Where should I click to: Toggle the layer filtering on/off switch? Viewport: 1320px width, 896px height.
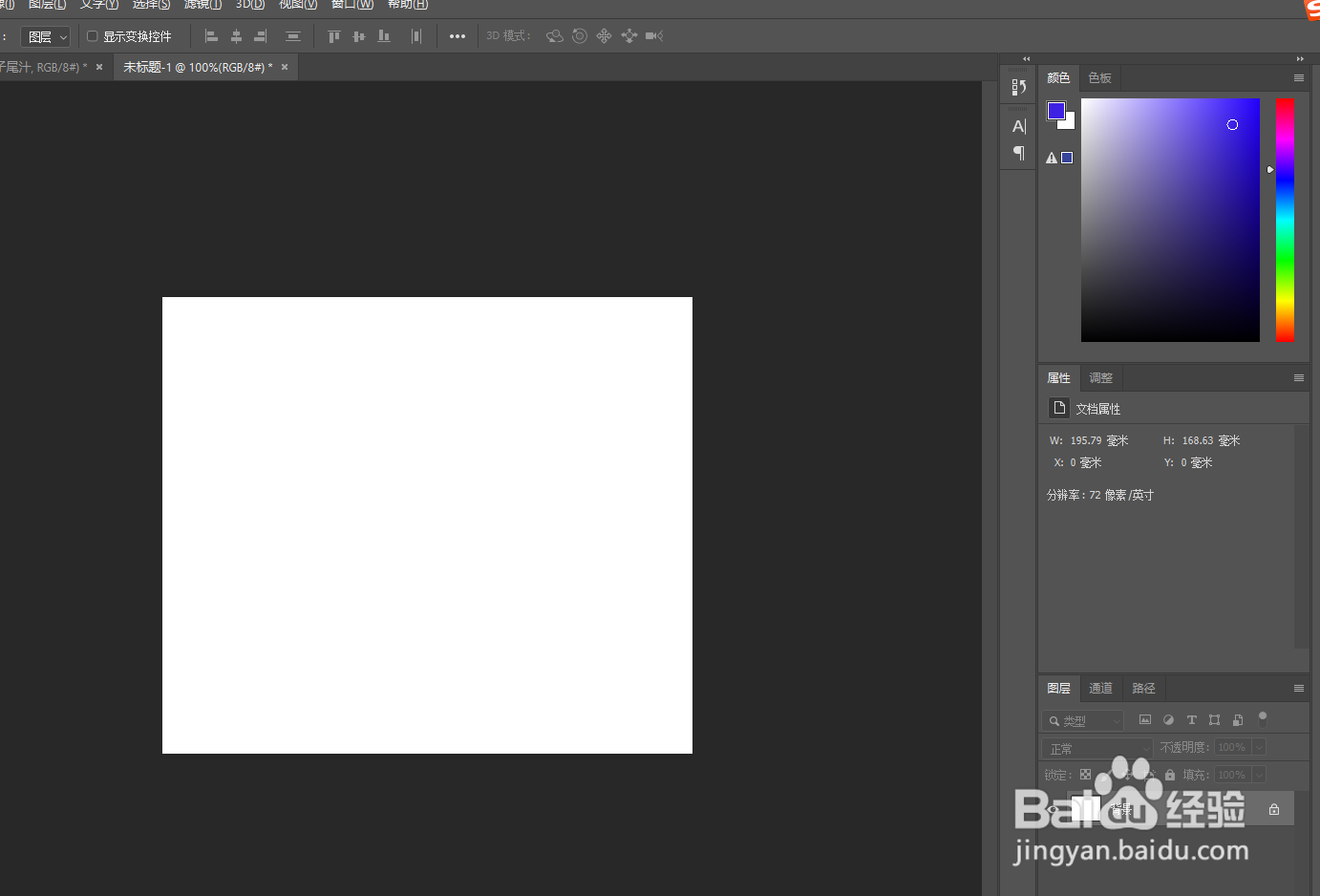click(1263, 718)
